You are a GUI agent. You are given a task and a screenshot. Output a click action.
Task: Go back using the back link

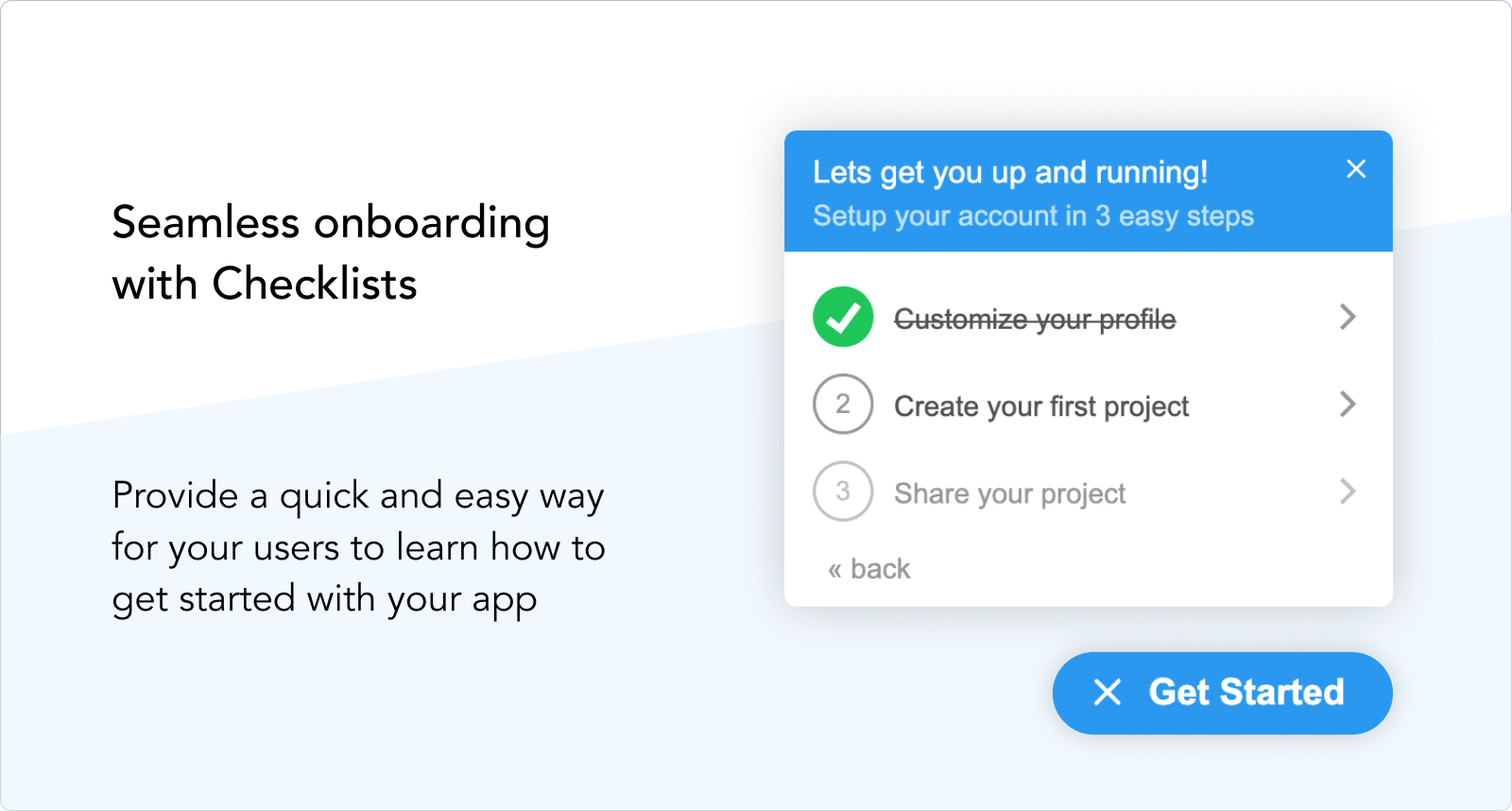tap(880, 569)
